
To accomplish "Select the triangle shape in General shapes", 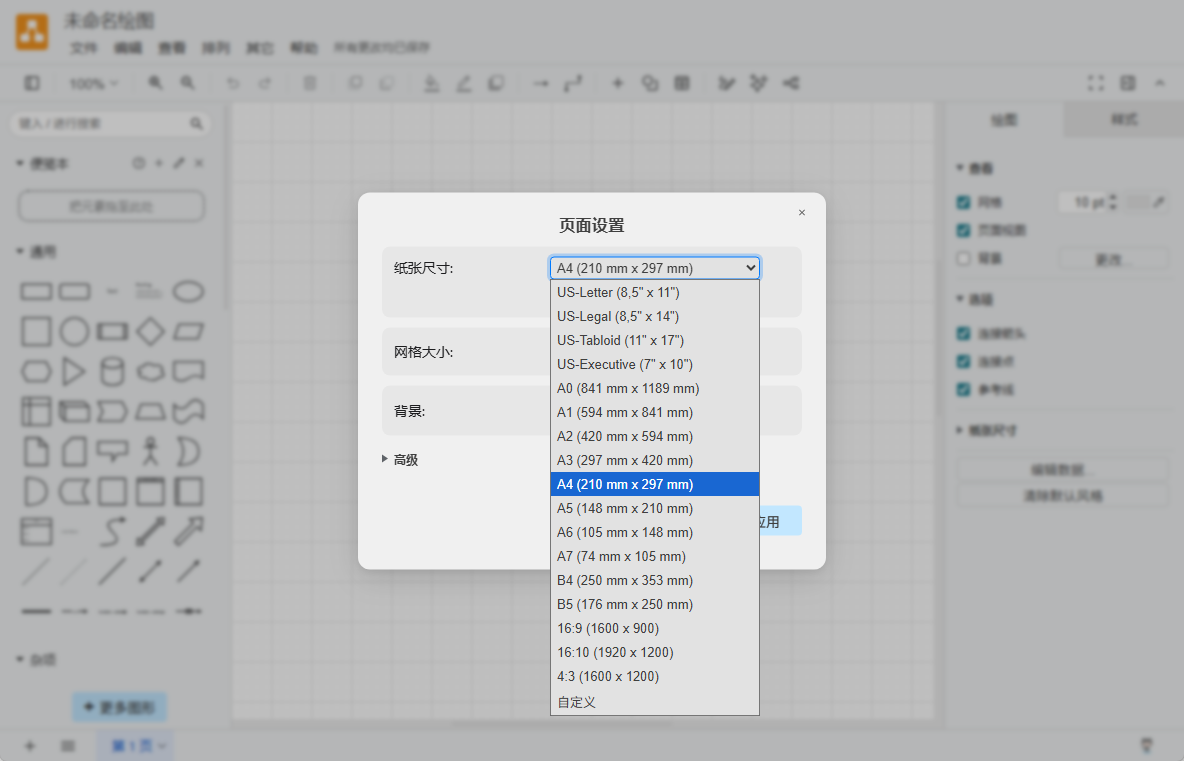I will pos(73,371).
